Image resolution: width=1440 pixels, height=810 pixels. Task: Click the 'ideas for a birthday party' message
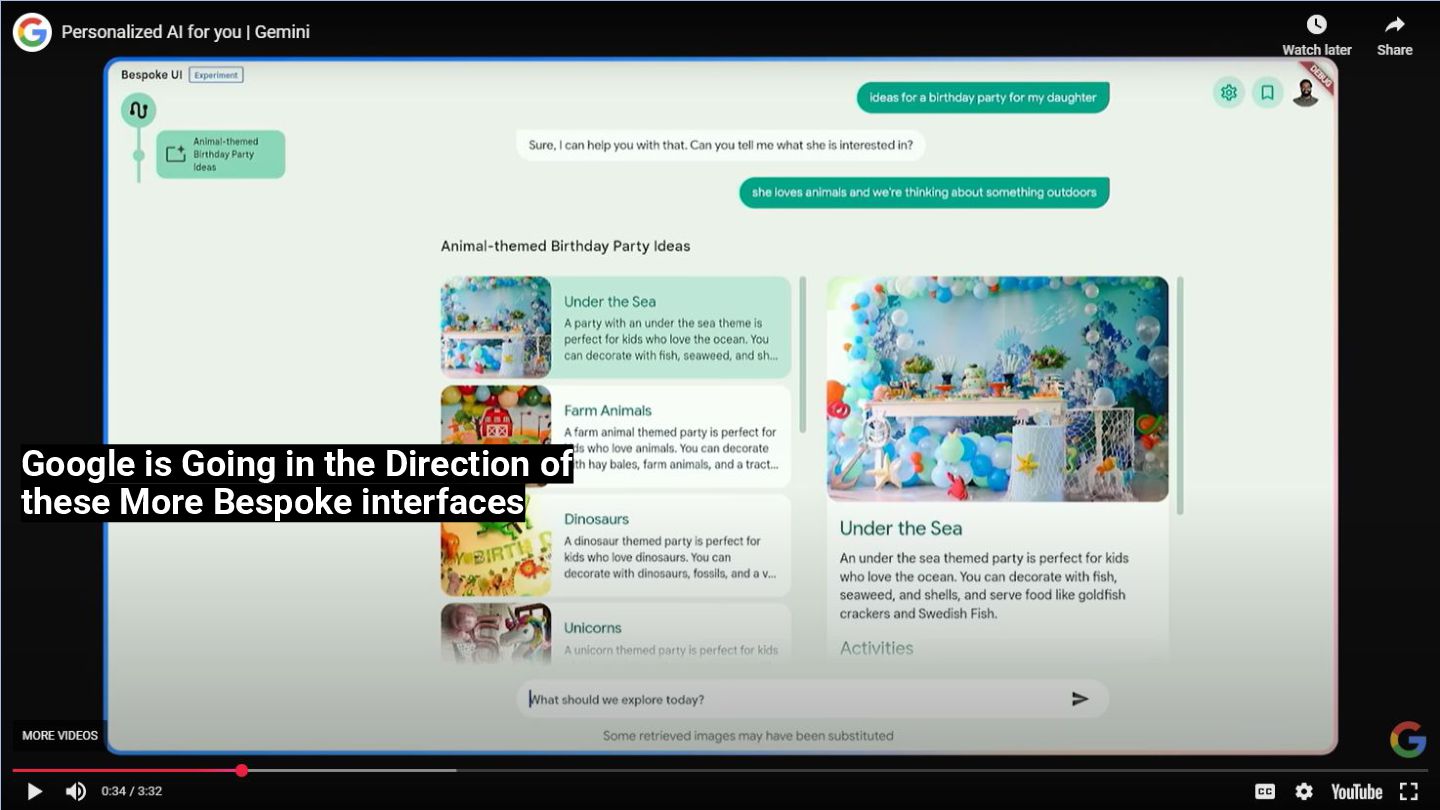click(x=983, y=97)
